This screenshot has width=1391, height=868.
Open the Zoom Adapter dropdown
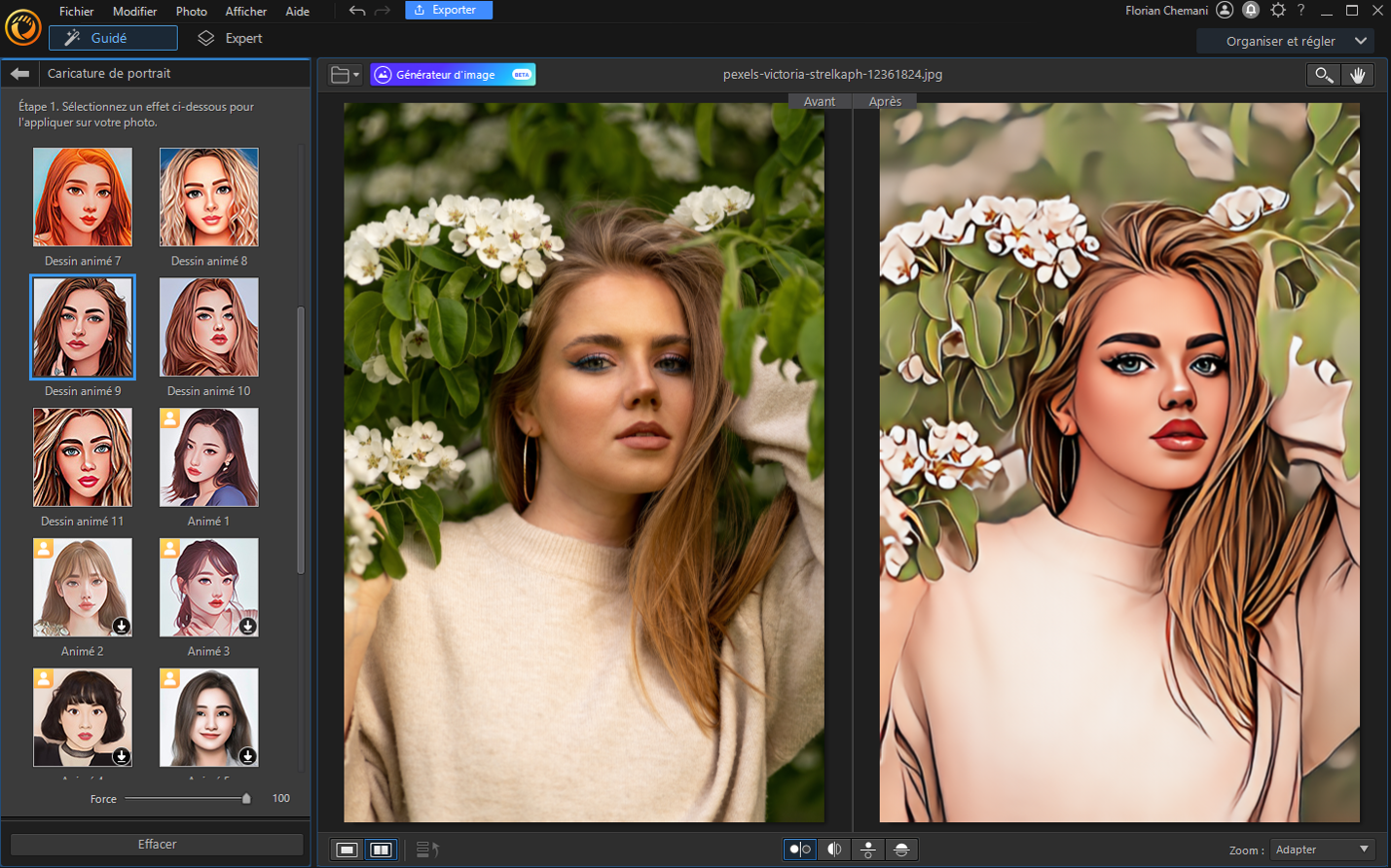pyautogui.click(x=1323, y=850)
